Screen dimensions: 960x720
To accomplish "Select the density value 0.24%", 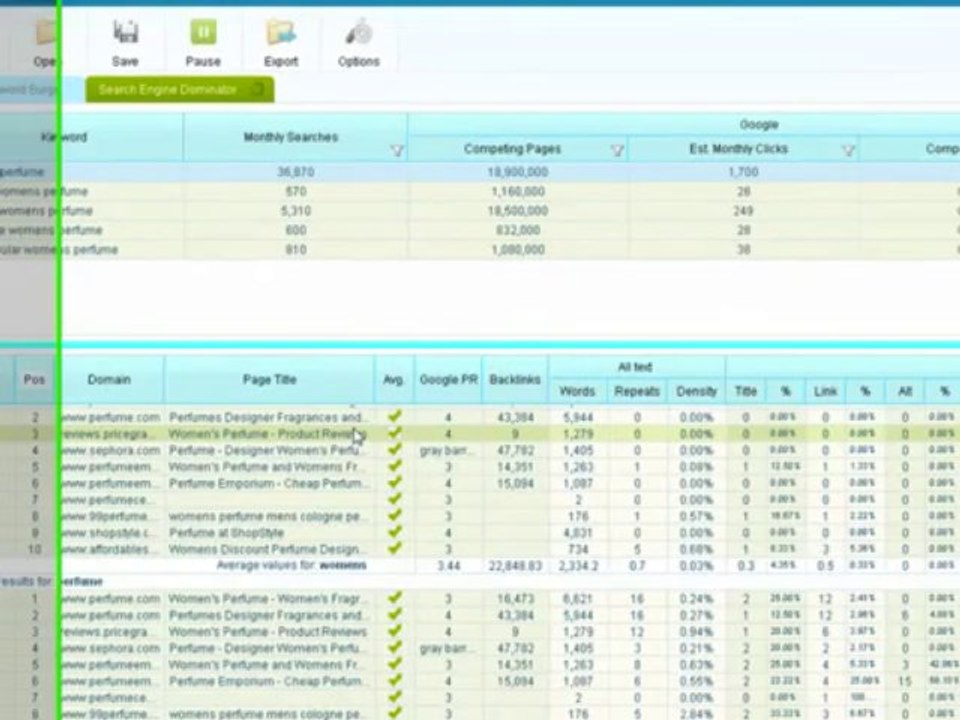I will (x=696, y=599).
